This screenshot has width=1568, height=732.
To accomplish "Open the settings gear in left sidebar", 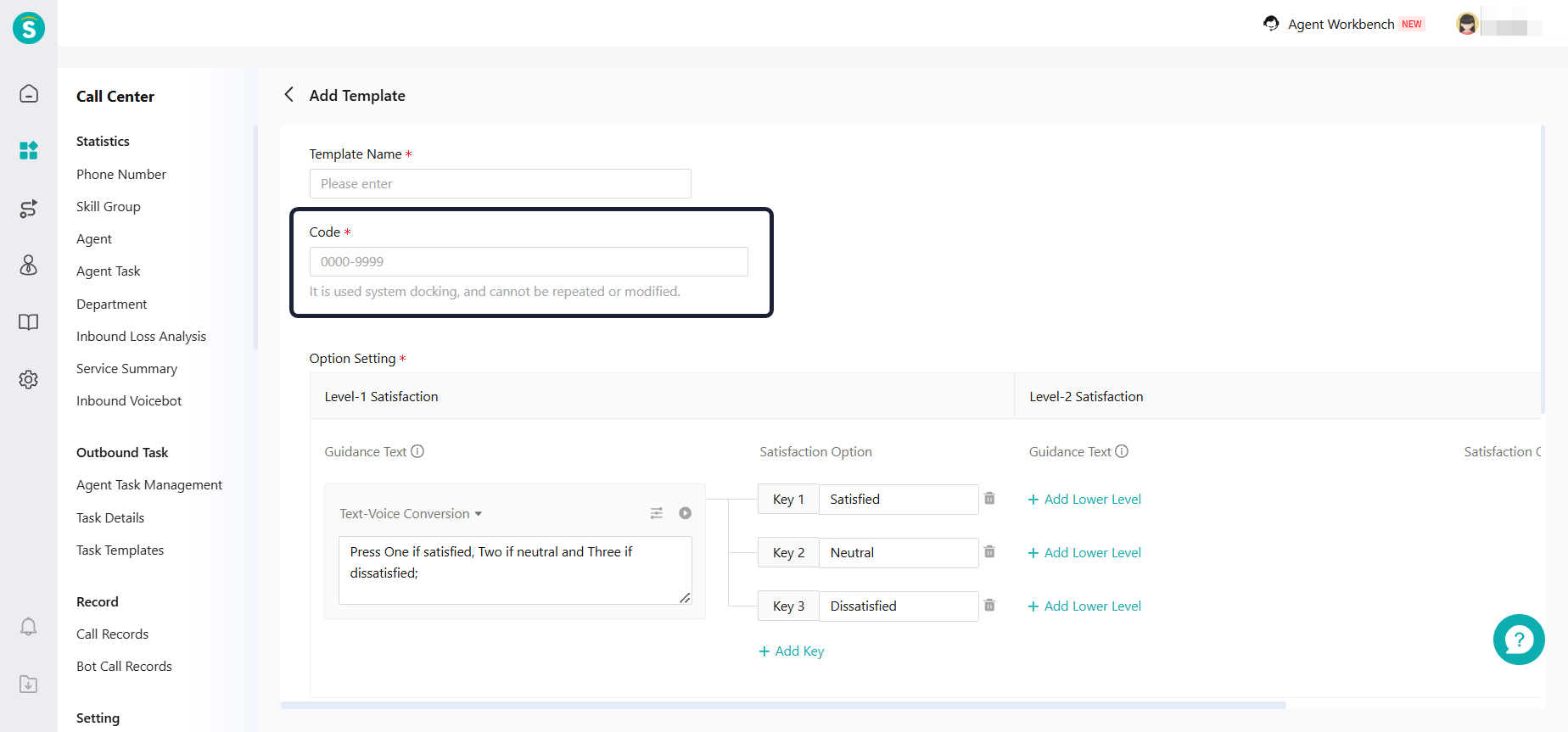I will (29, 379).
